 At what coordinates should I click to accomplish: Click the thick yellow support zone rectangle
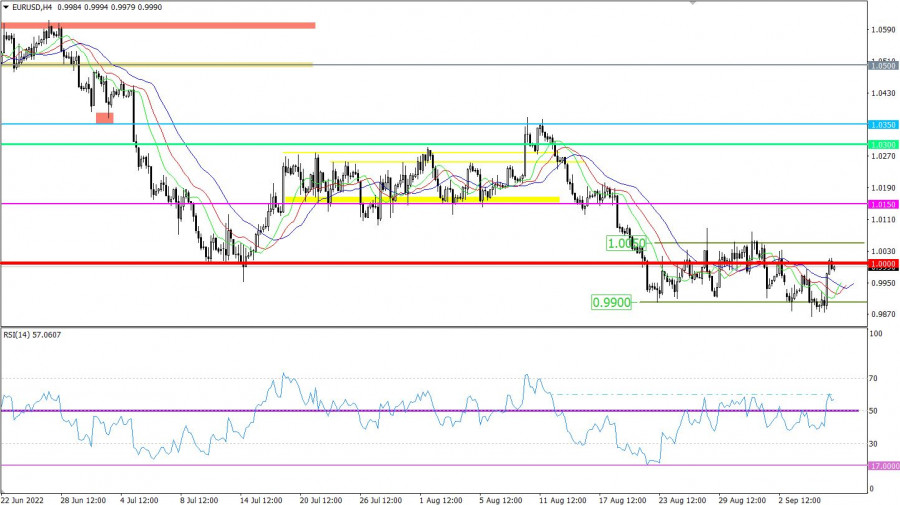422,199
